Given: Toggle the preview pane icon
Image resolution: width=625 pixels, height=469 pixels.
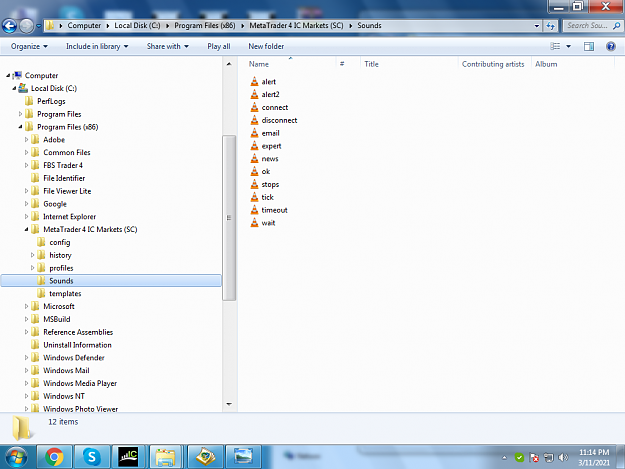Looking at the screenshot, I should (588, 47).
